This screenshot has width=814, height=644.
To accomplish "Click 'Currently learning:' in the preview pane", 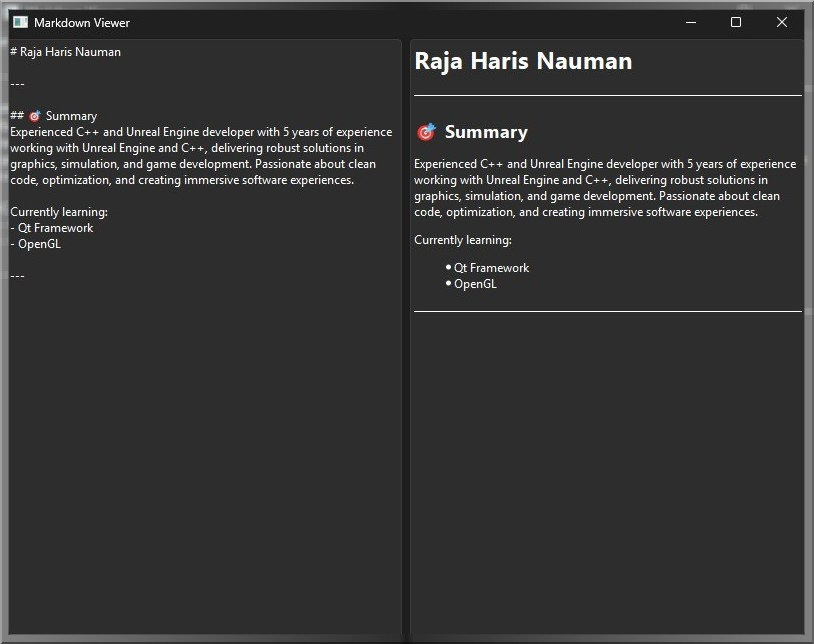I will coord(463,240).
